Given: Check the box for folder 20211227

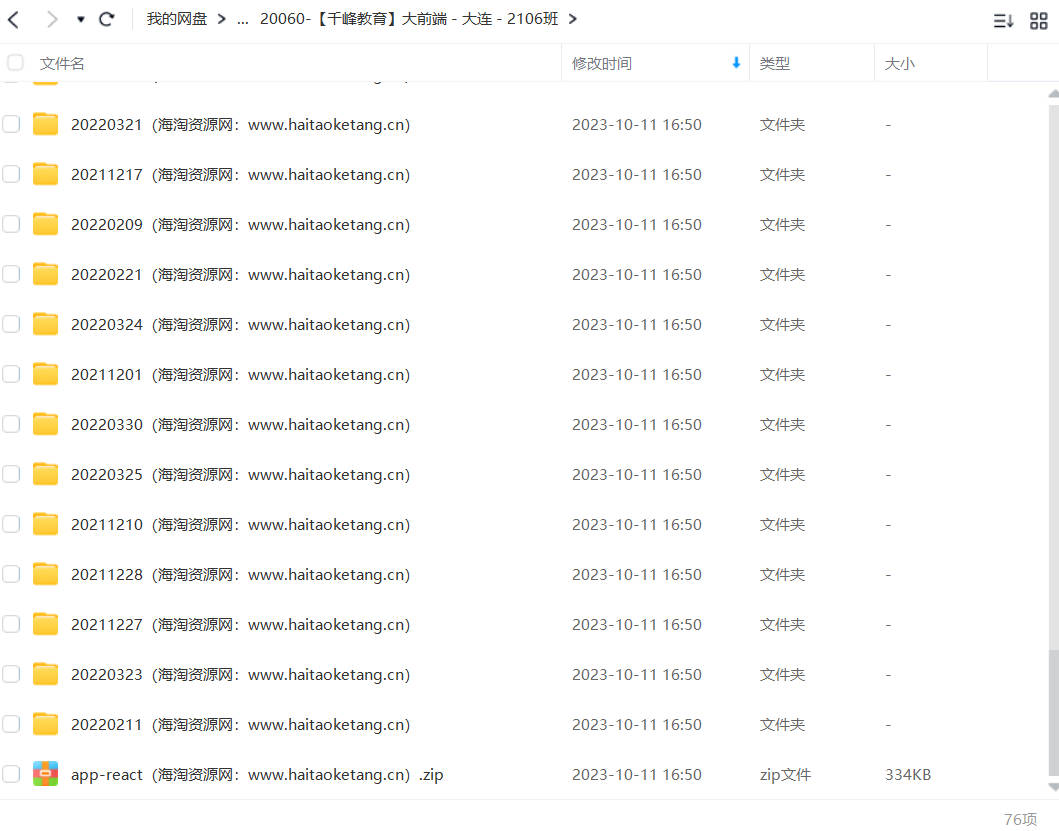Looking at the screenshot, I should pos(11,624).
